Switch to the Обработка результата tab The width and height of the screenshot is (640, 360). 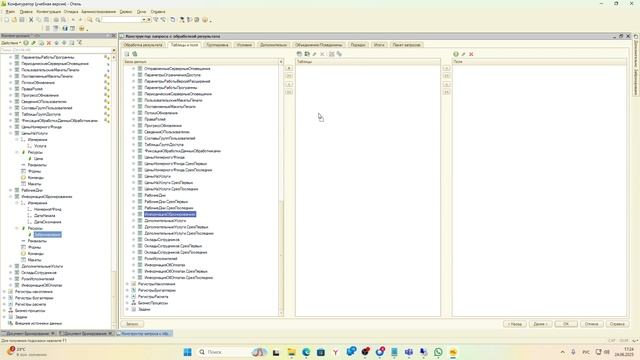coord(143,45)
